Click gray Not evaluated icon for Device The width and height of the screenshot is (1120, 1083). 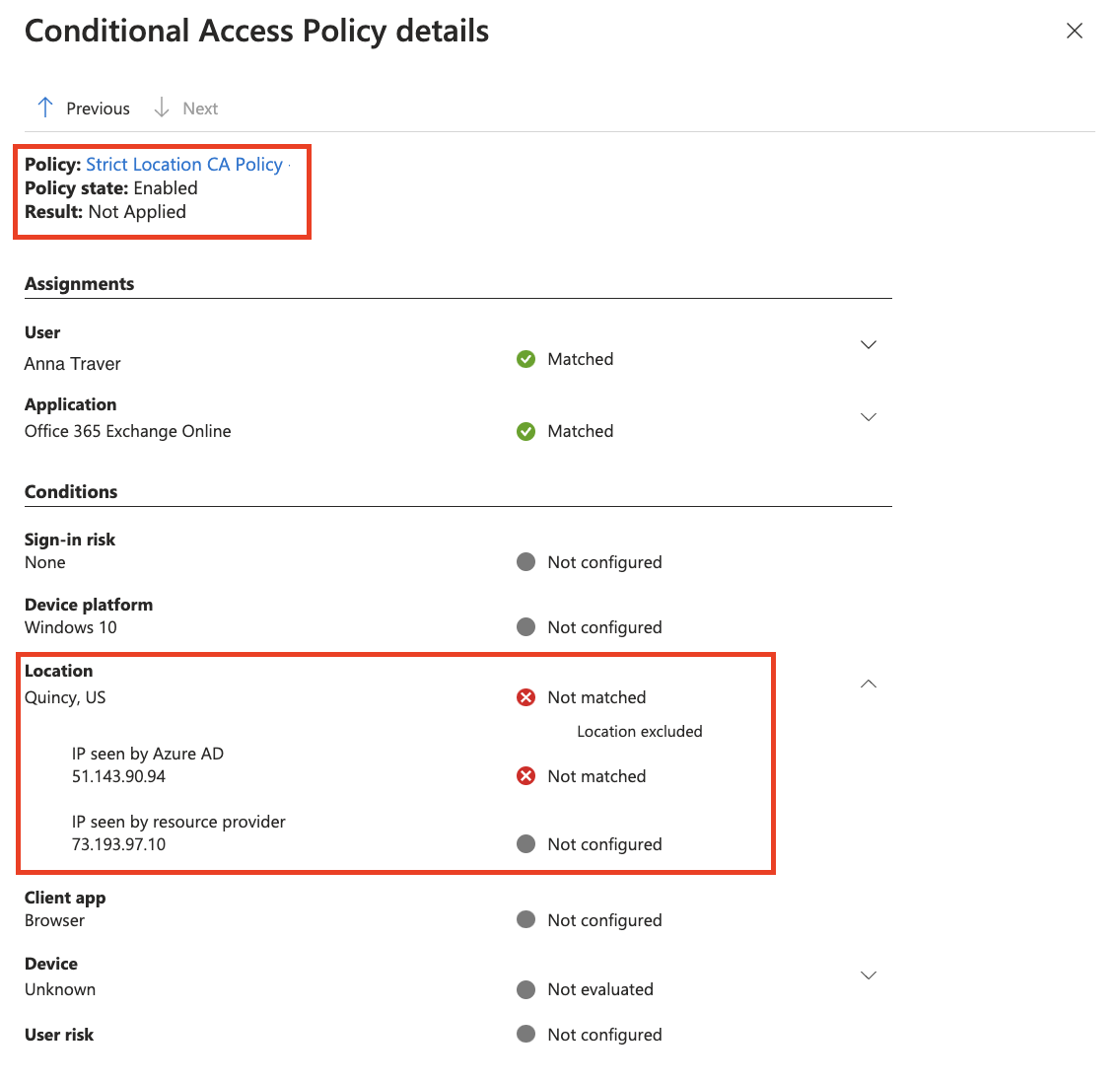coord(526,989)
